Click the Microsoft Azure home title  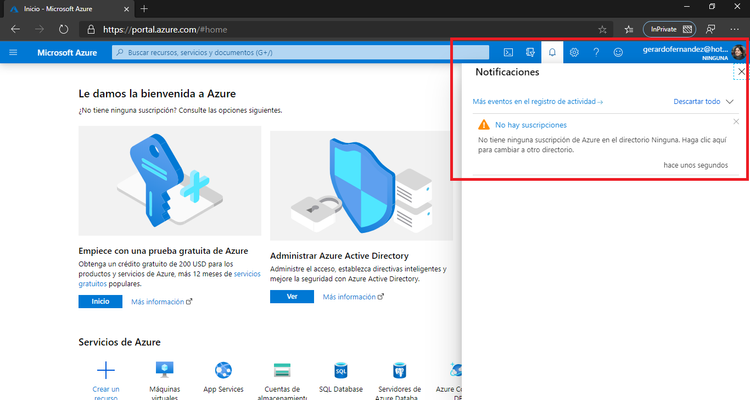(x=67, y=53)
